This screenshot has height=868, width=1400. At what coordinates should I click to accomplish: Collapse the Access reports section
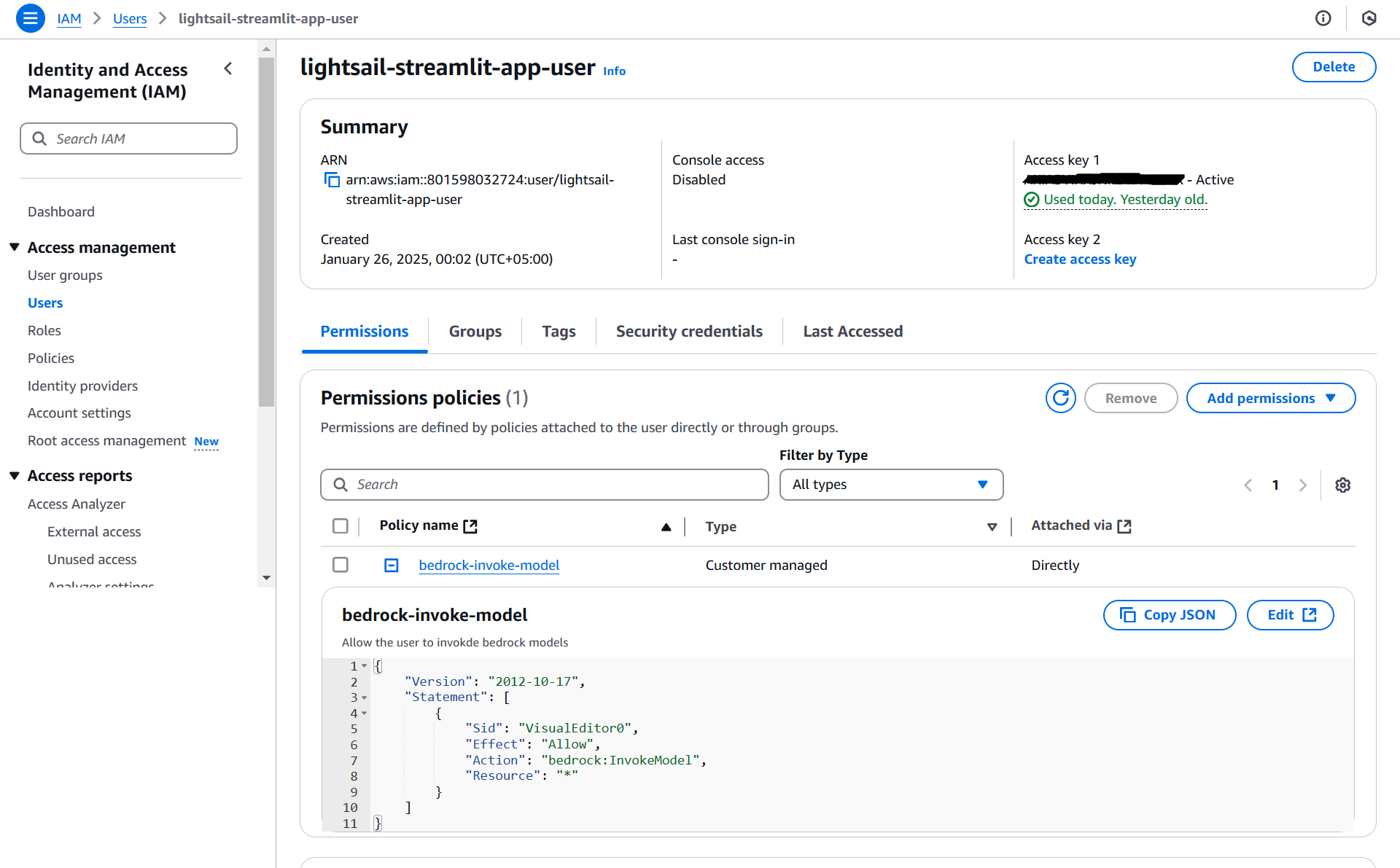(x=15, y=476)
